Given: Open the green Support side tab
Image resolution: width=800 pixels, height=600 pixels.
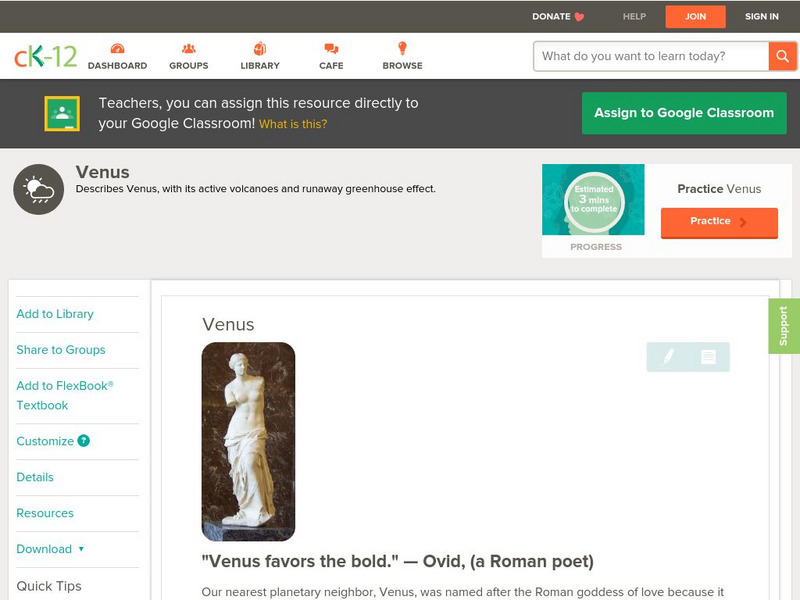Looking at the screenshot, I should pos(784,326).
